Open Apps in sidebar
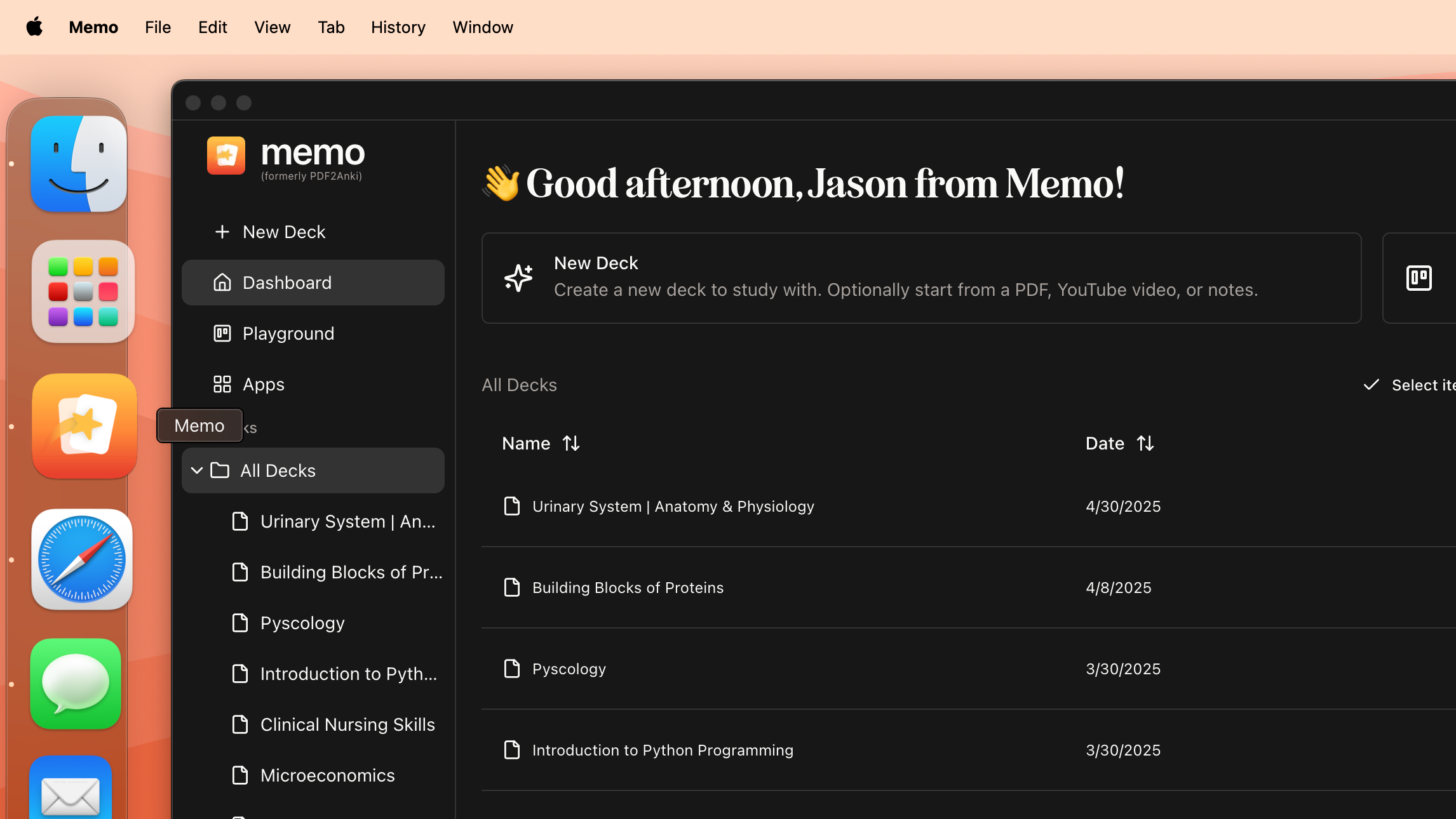Image resolution: width=1456 pixels, height=819 pixels. [313, 384]
